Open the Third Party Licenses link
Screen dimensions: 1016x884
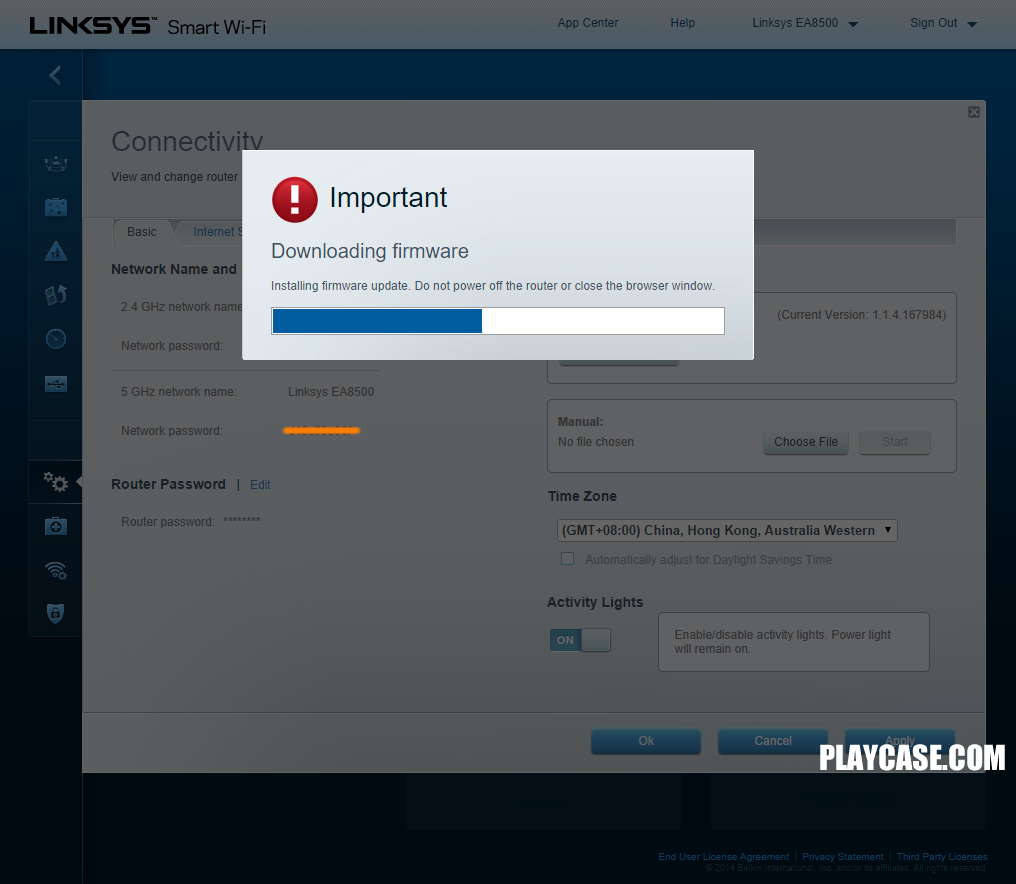(x=942, y=857)
